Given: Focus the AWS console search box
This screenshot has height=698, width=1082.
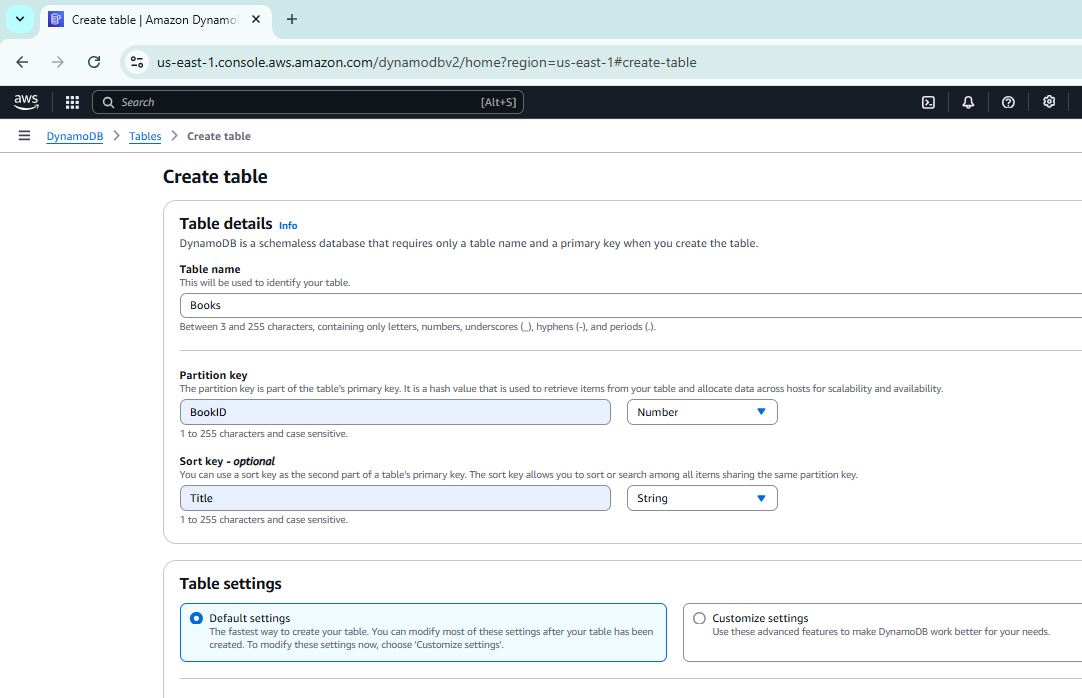Looking at the screenshot, I should [308, 102].
